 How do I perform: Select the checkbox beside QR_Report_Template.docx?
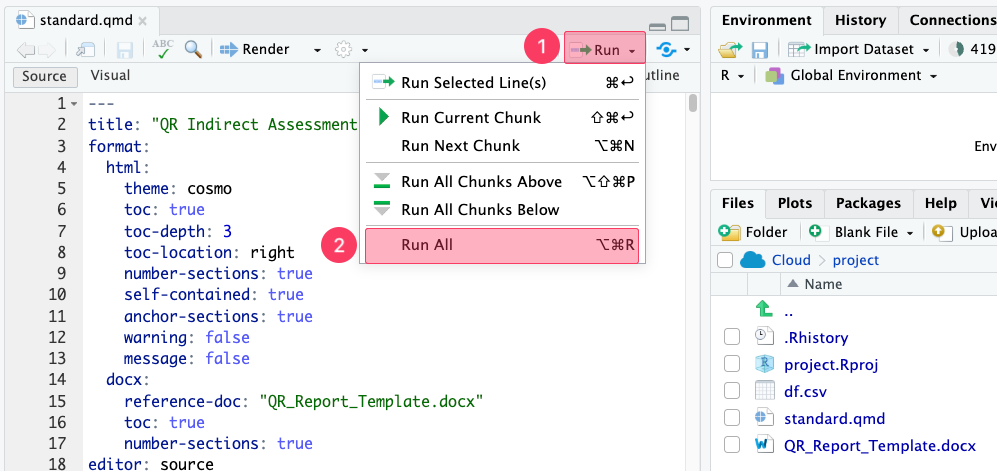(732, 445)
